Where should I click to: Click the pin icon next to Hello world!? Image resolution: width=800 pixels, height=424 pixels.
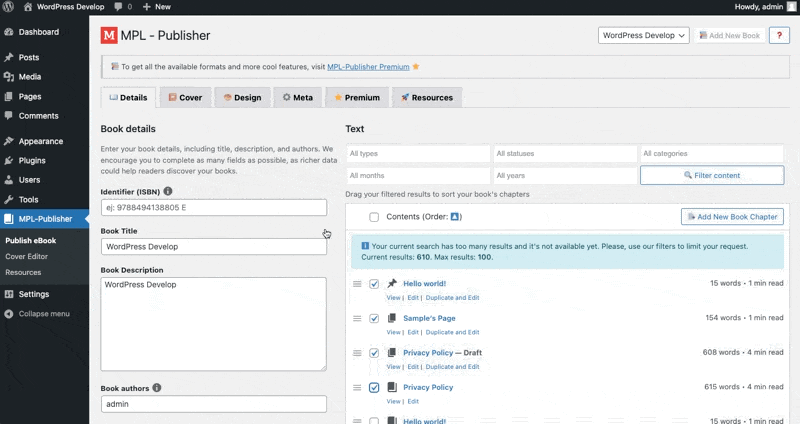click(x=392, y=283)
